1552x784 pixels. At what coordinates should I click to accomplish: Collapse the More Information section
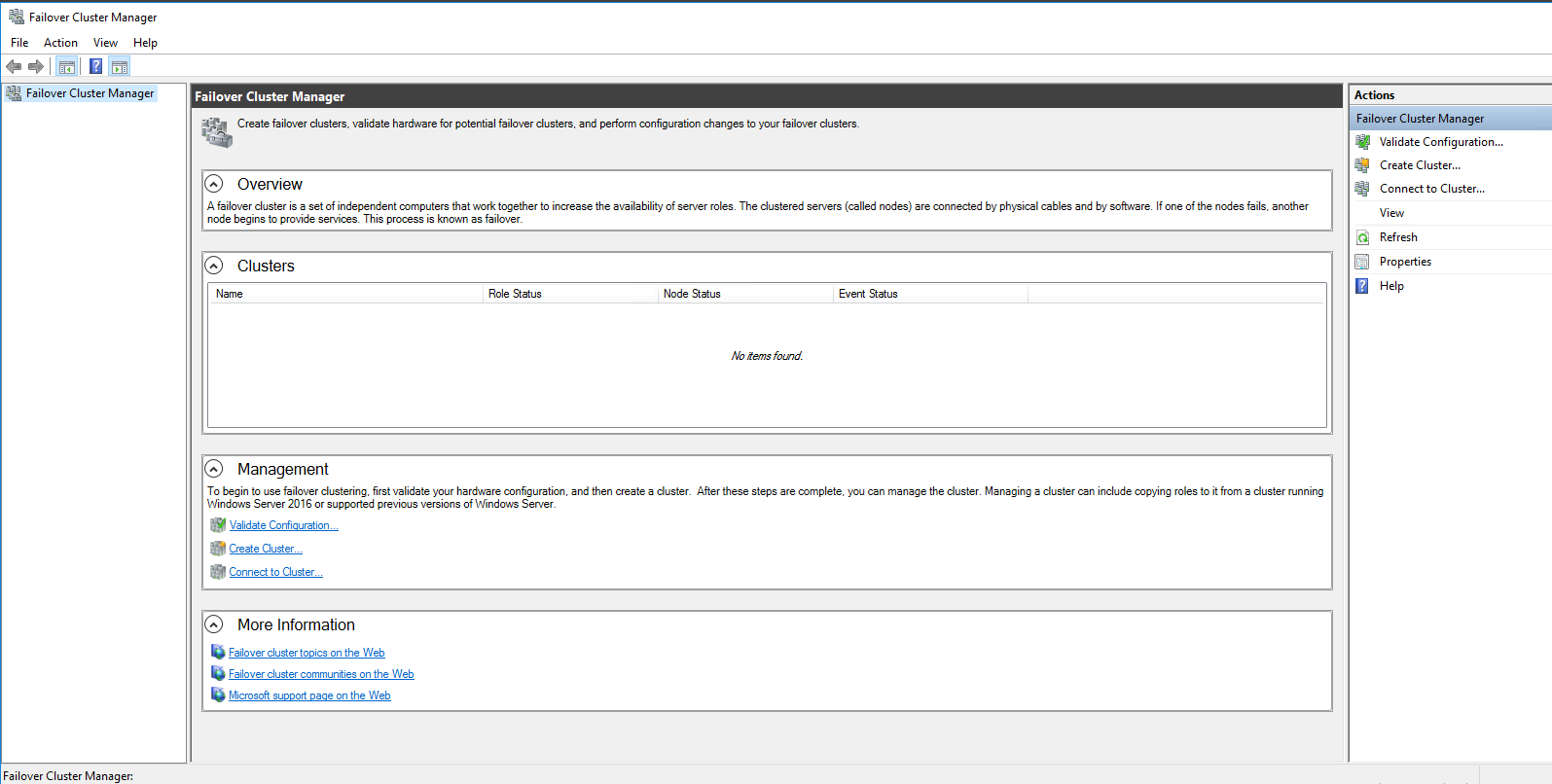[214, 624]
